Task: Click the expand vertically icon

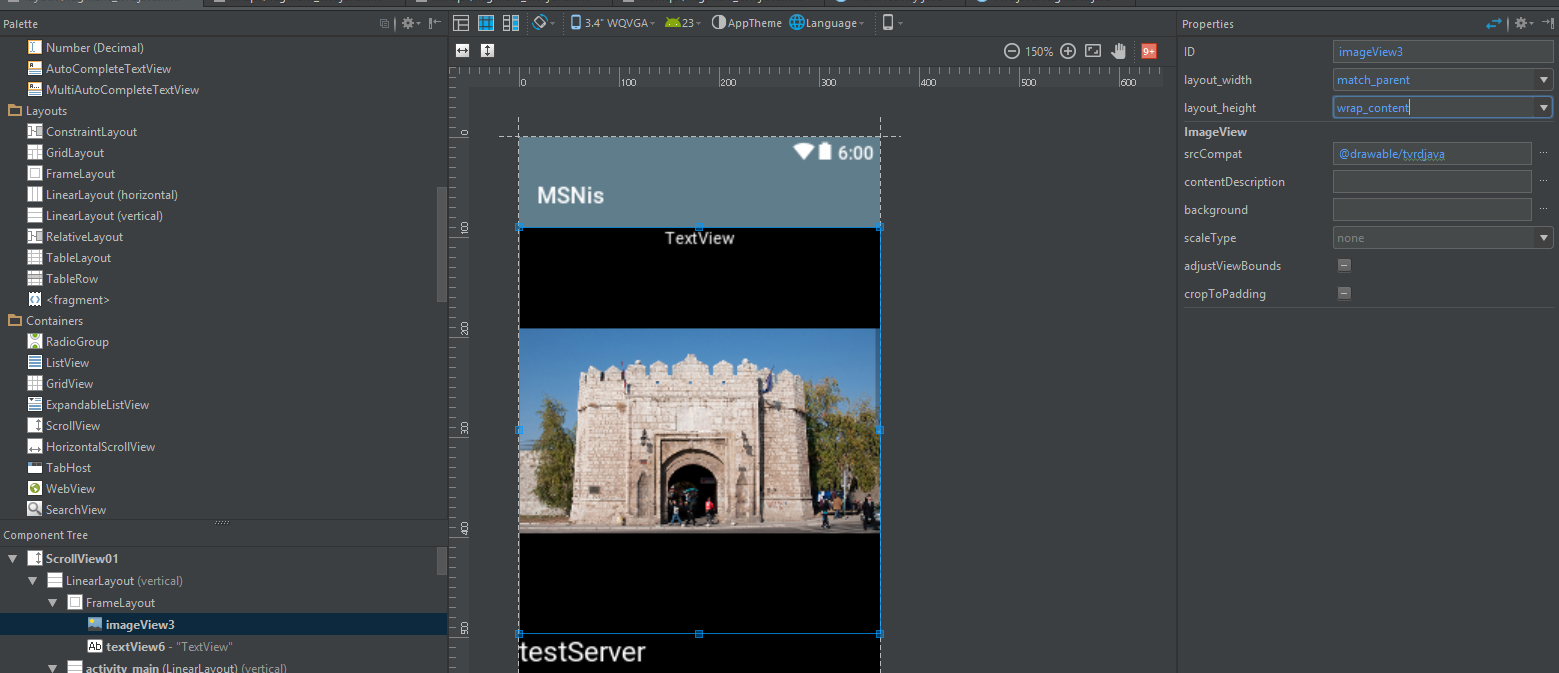Action: (487, 51)
